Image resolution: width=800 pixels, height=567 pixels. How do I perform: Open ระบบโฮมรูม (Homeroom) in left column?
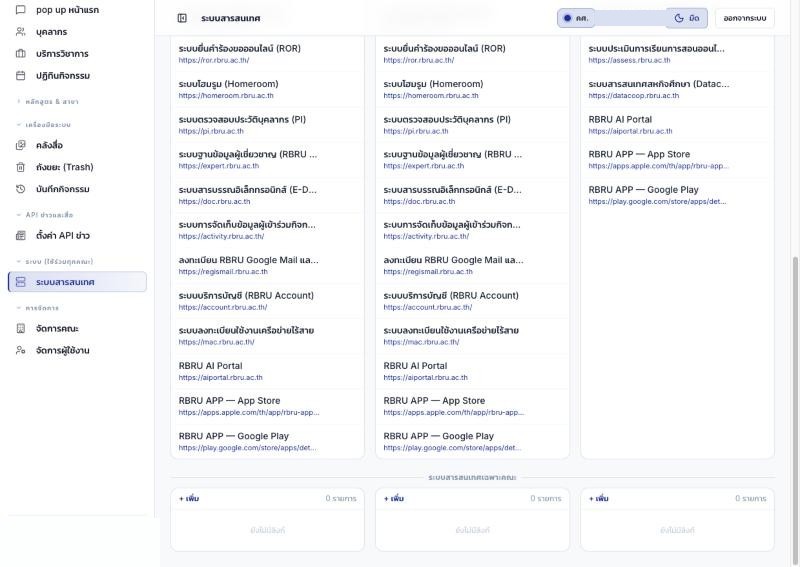pos(268,89)
